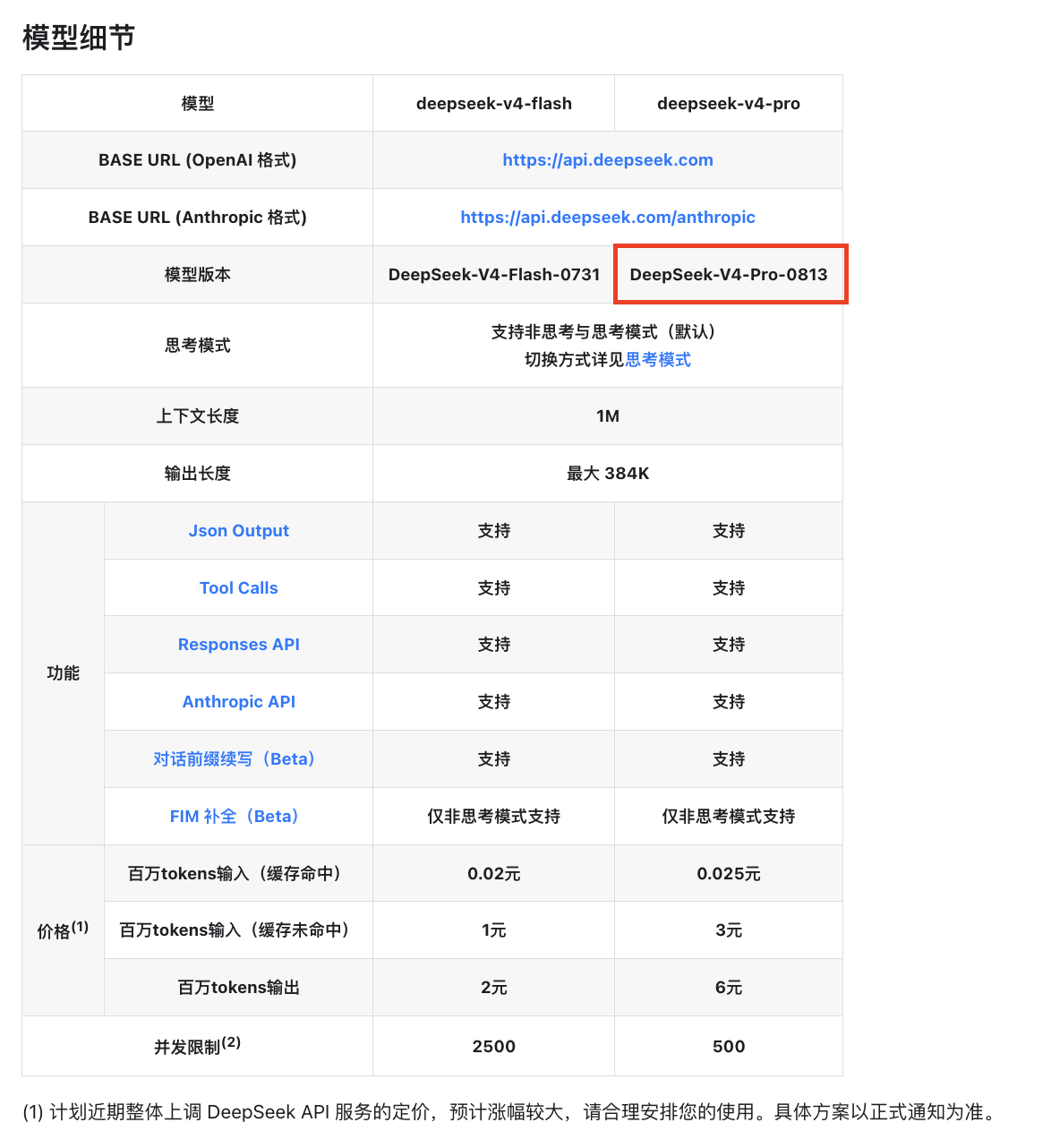The image size is (1051, 1148).
Task: Select the DeepSeek-V4-Flash-0731 version cell
Action: pyautogui.click(x=494, y=275)
